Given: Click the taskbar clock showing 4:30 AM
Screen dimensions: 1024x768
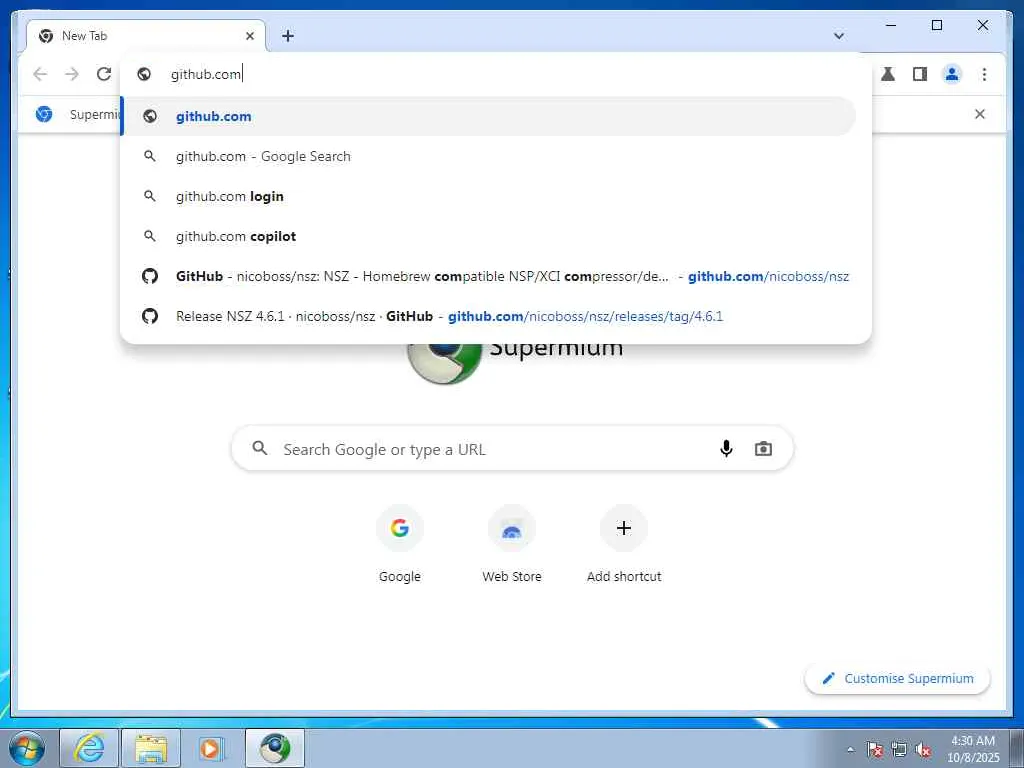Looking at the screenshot, I should coord(973,749).
